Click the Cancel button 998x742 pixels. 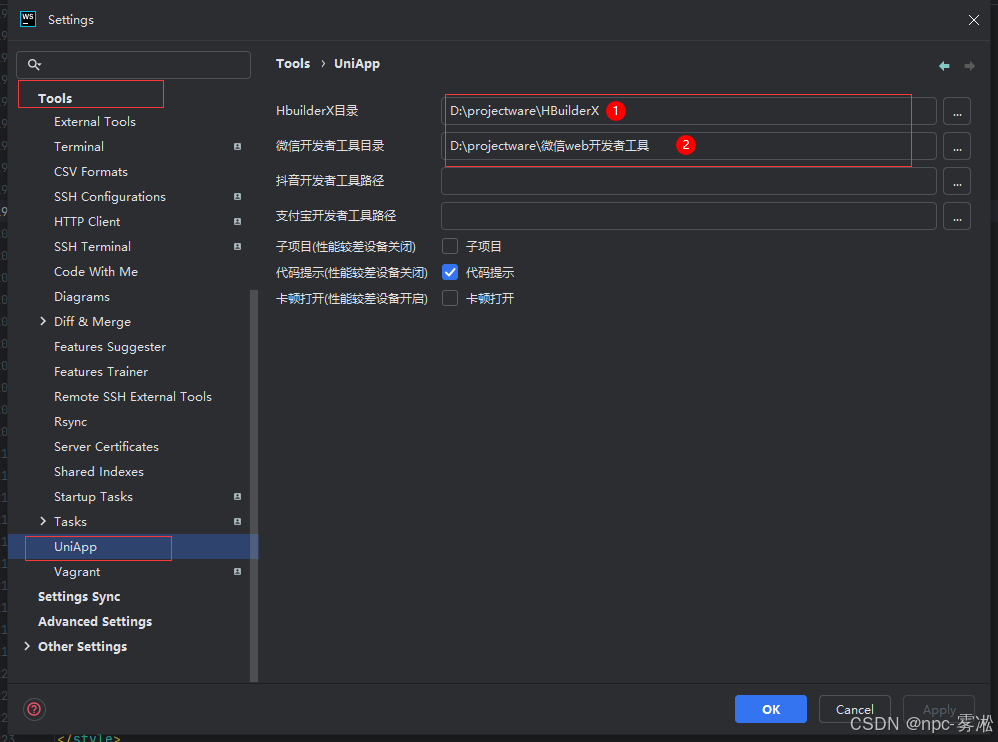coord(854,709)
